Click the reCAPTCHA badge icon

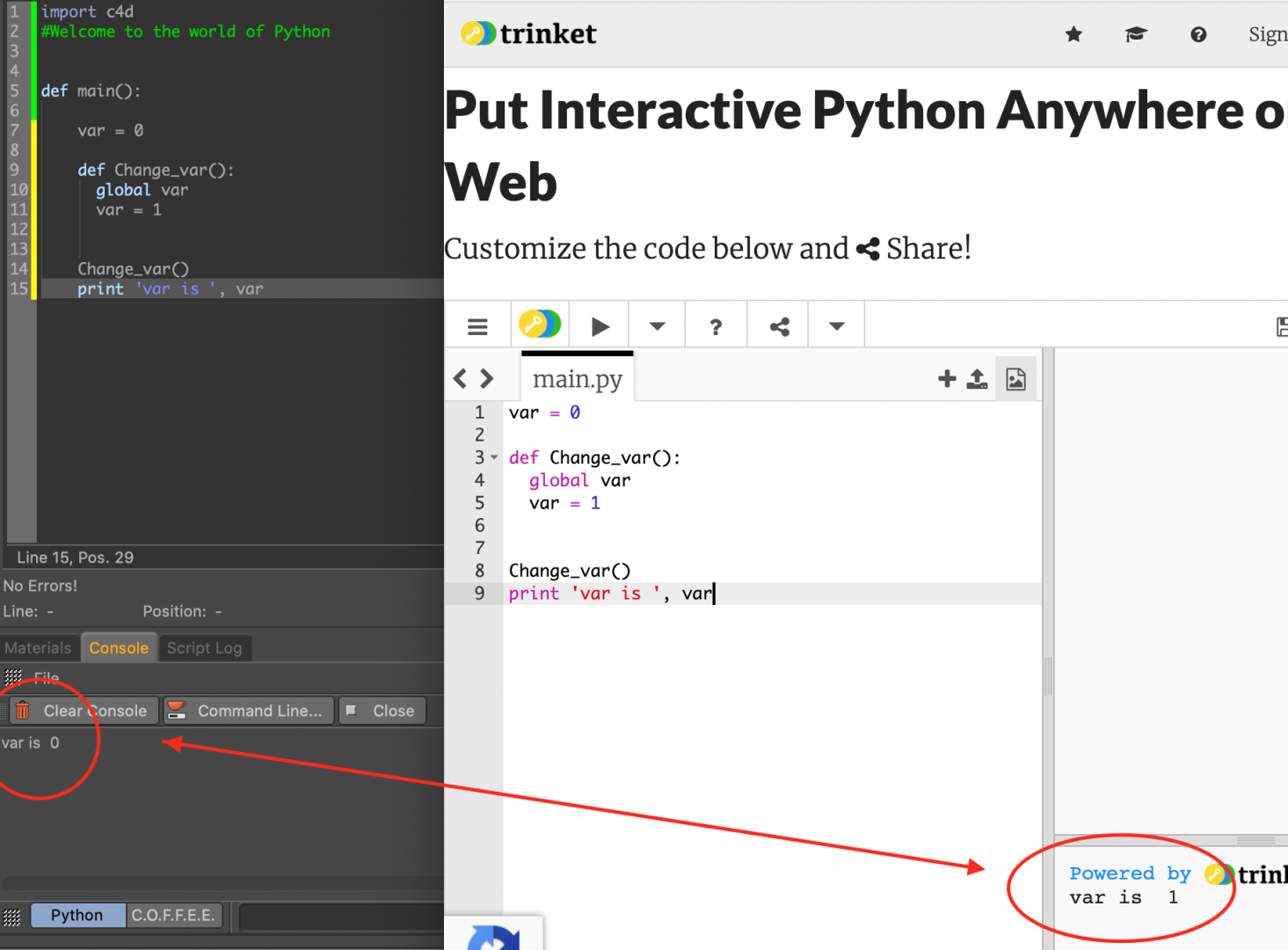(x=494, y=936)
